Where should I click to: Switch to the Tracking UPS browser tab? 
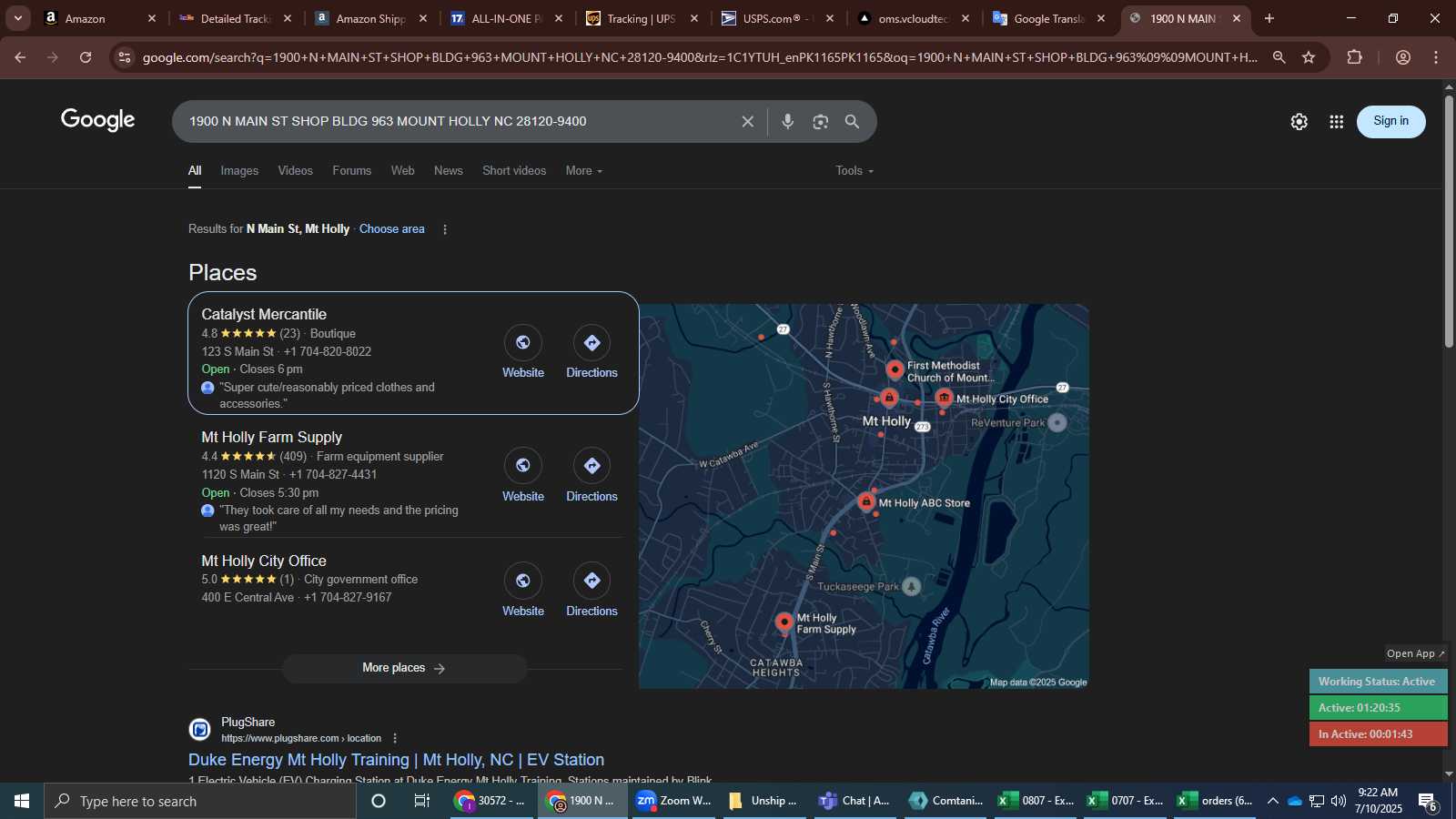click(x=642, y=18)
